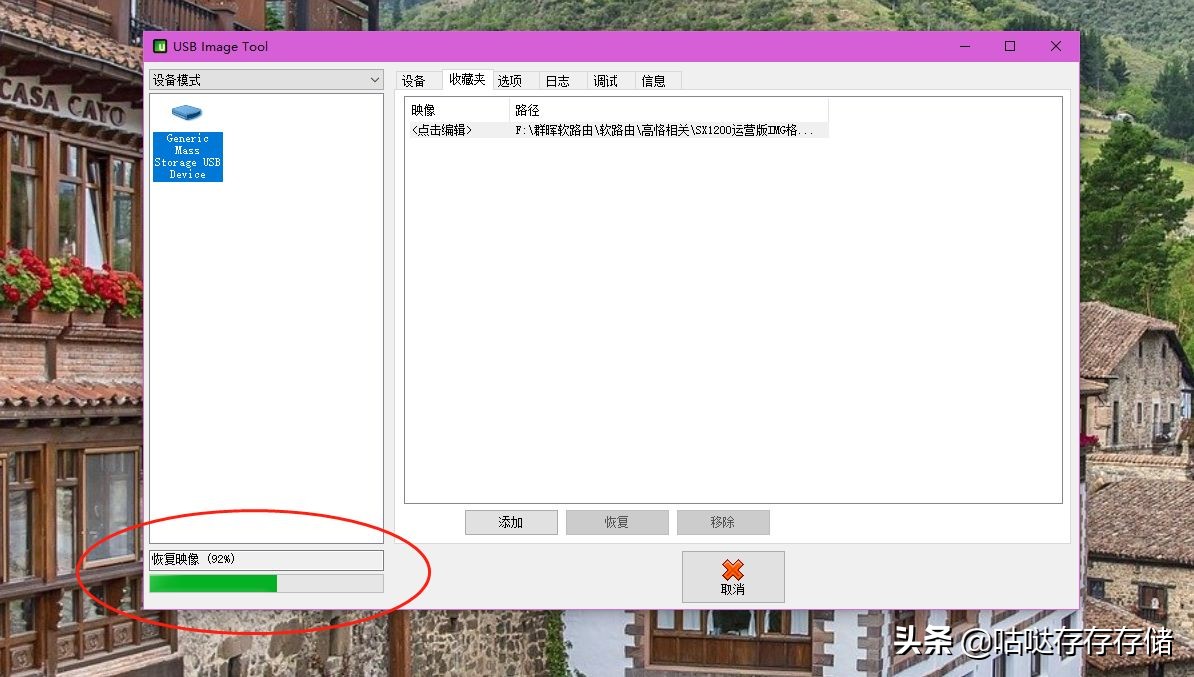Open the 选项 tab

click(511, 80)
